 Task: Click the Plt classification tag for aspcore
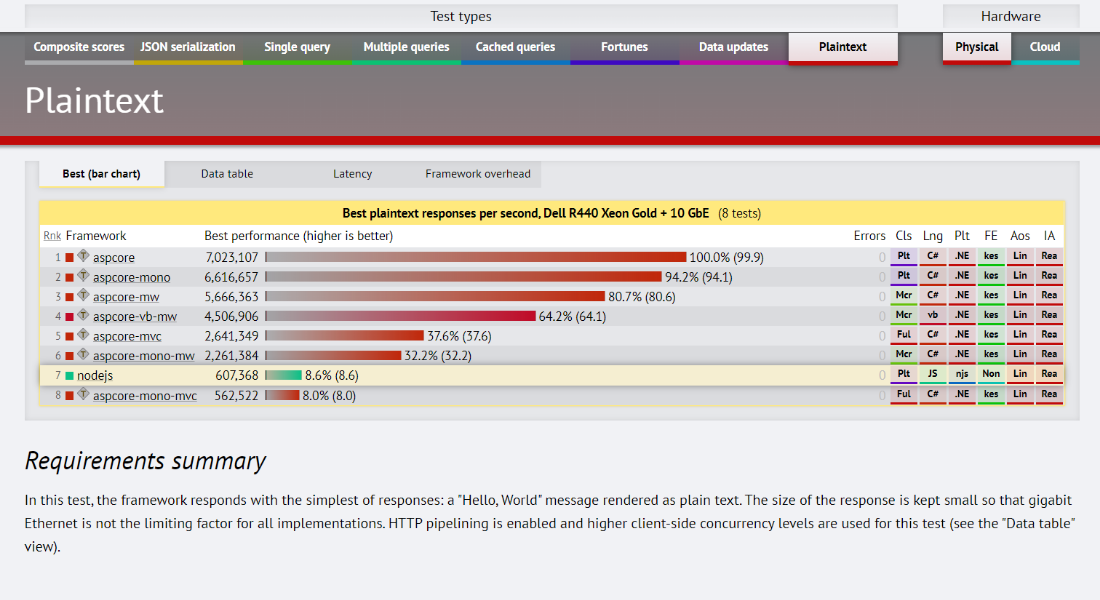pos(904,257)
